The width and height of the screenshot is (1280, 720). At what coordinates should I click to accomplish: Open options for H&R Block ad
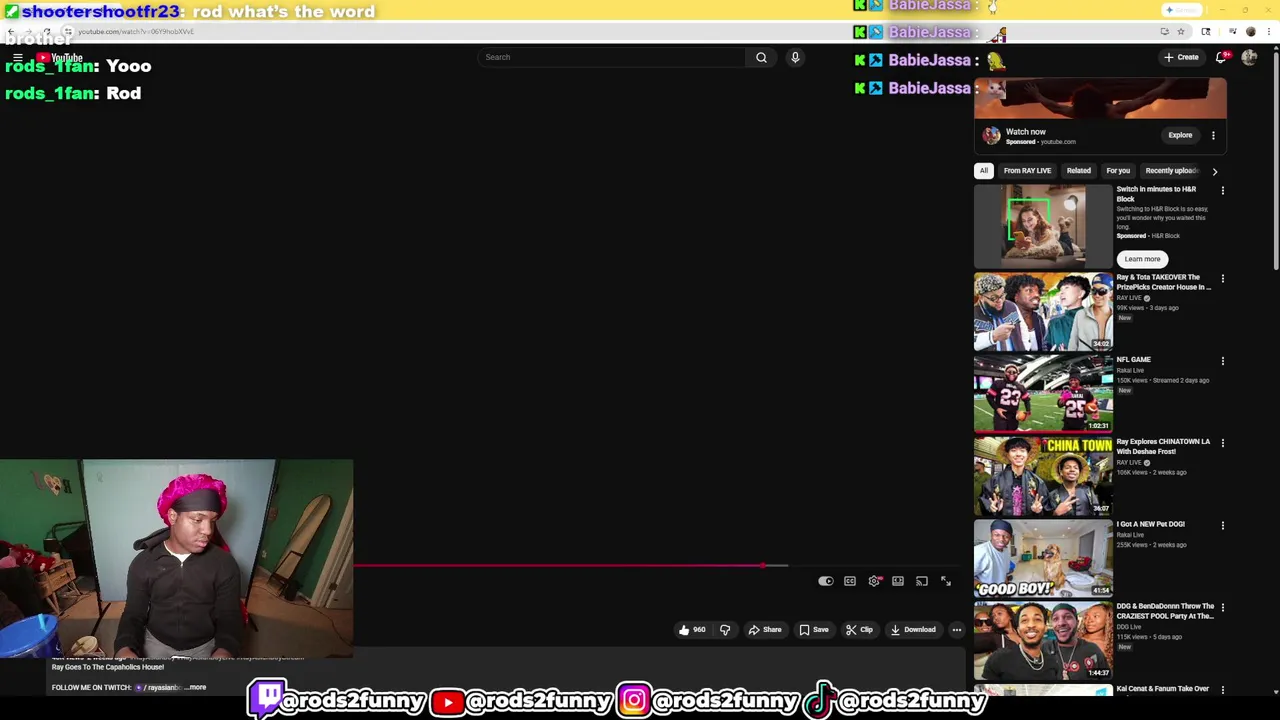pos(1222,190)
